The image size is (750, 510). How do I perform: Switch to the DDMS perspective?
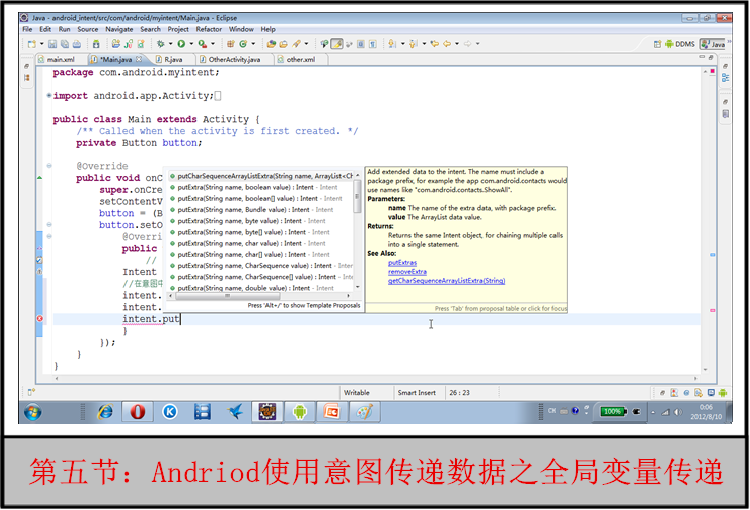680,44
